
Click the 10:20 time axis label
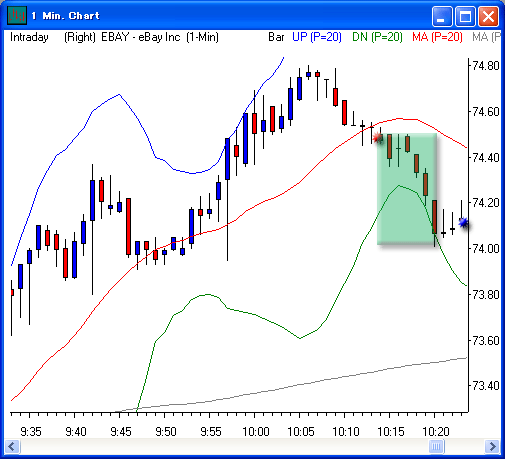click(436, 432)
